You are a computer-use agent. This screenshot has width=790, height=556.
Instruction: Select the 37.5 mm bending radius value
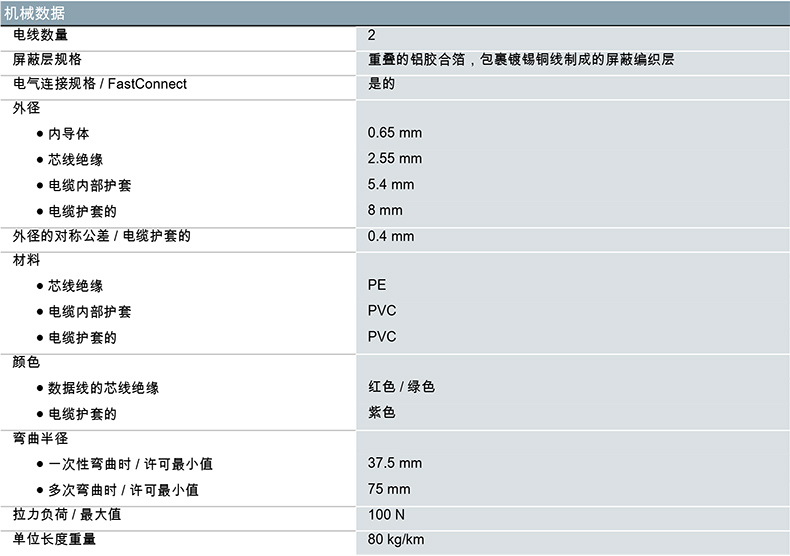pyautogui.click(x=394, y=464)
